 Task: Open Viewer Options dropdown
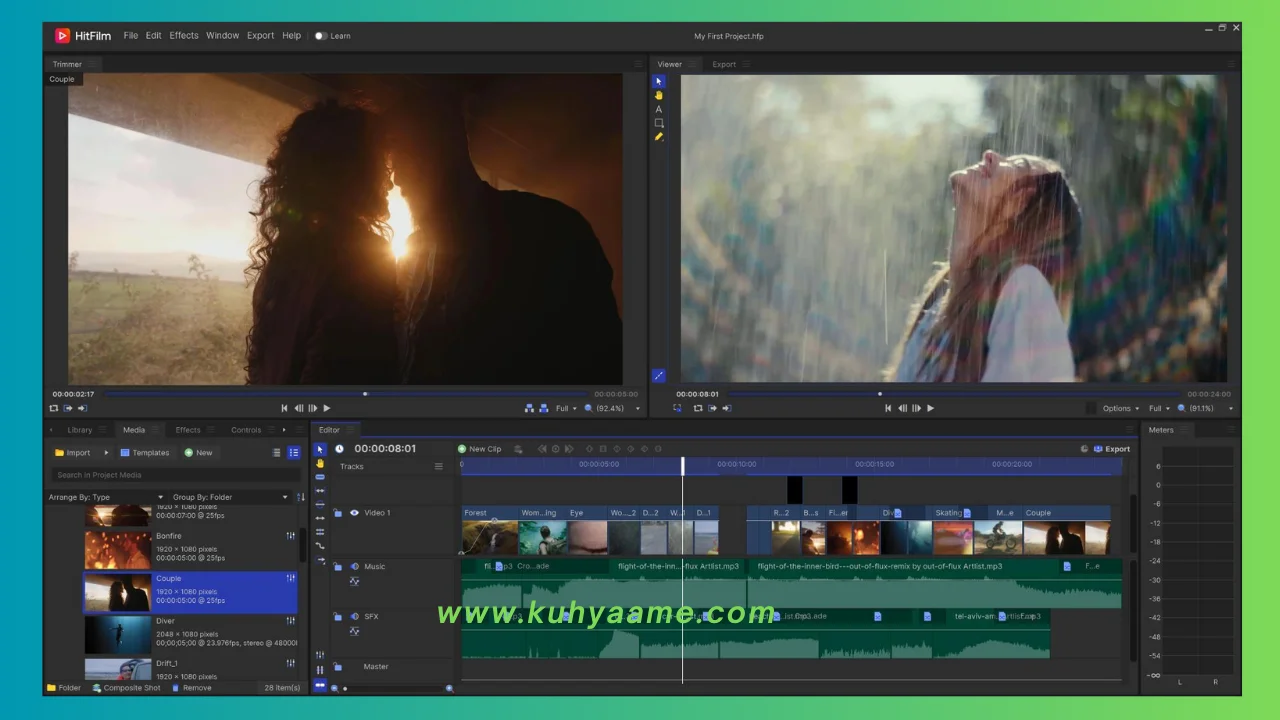pyautogui.click(x=1121, y=408)
